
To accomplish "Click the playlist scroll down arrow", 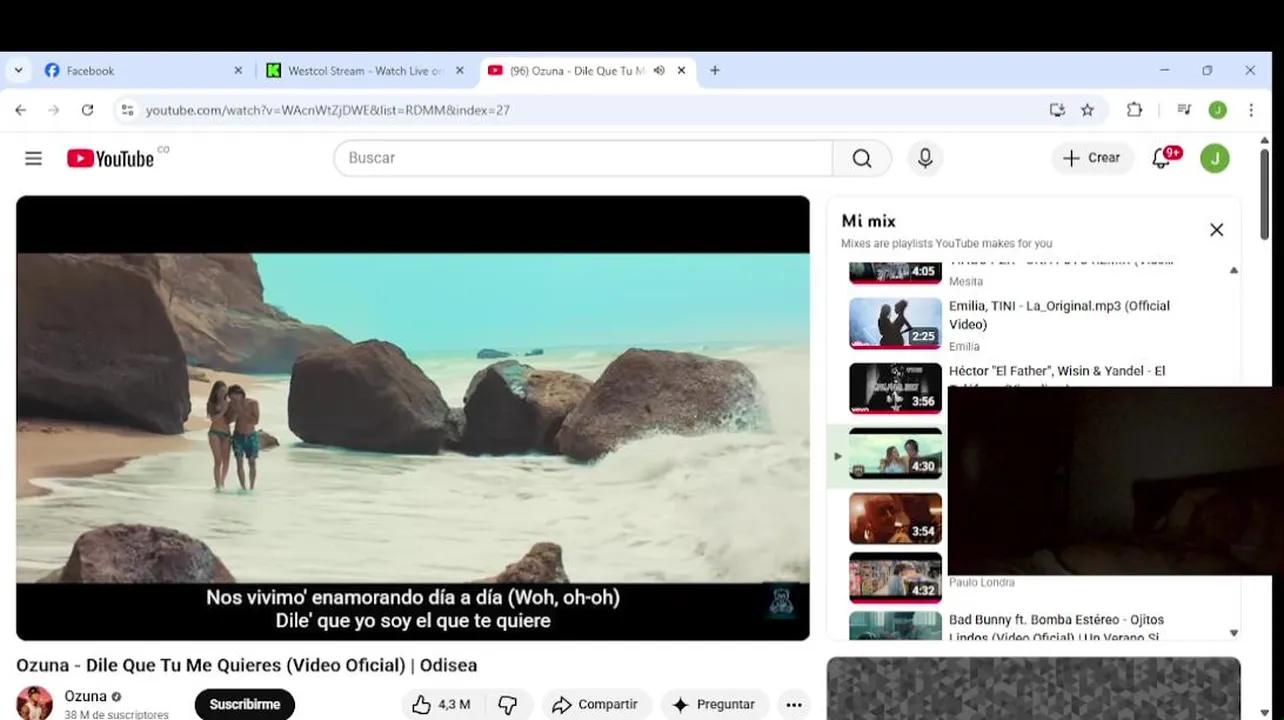I will [x=1233, y=633].
